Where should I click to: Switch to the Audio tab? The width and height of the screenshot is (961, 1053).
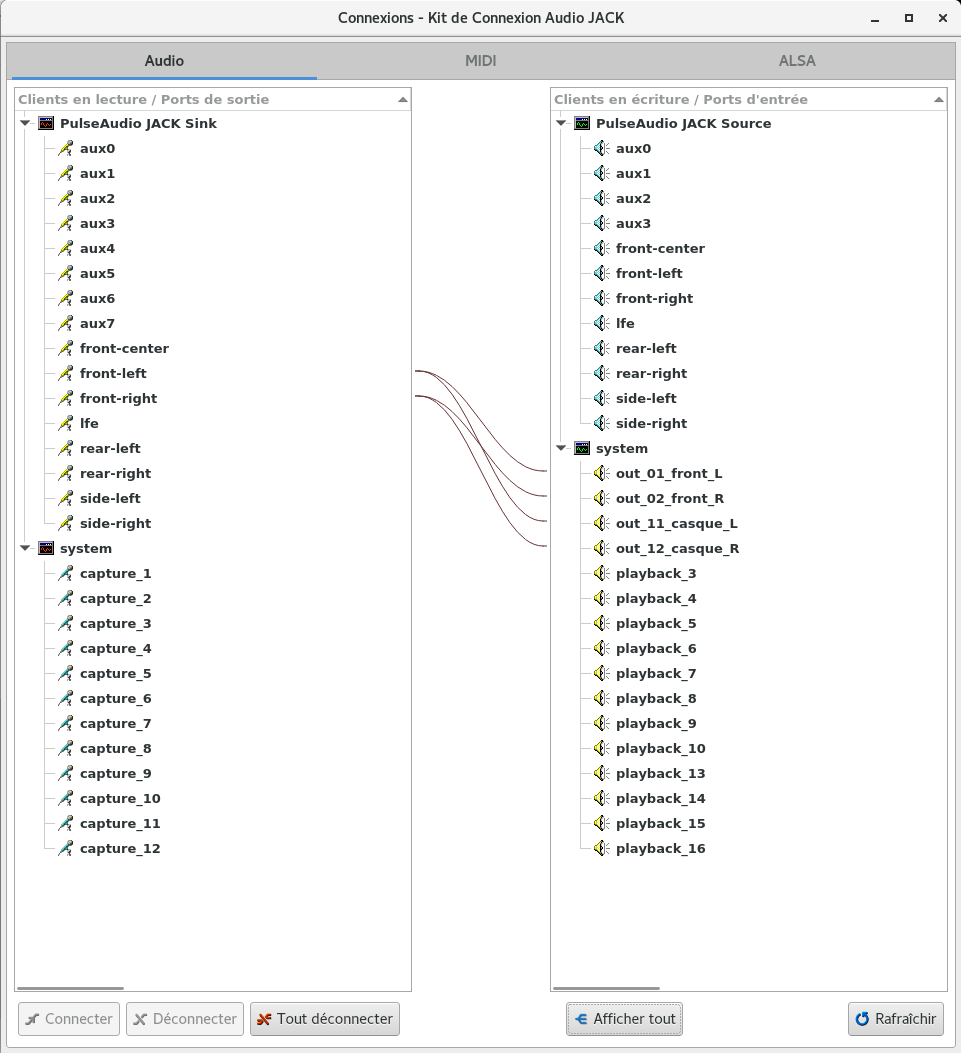tap(164, 60)
